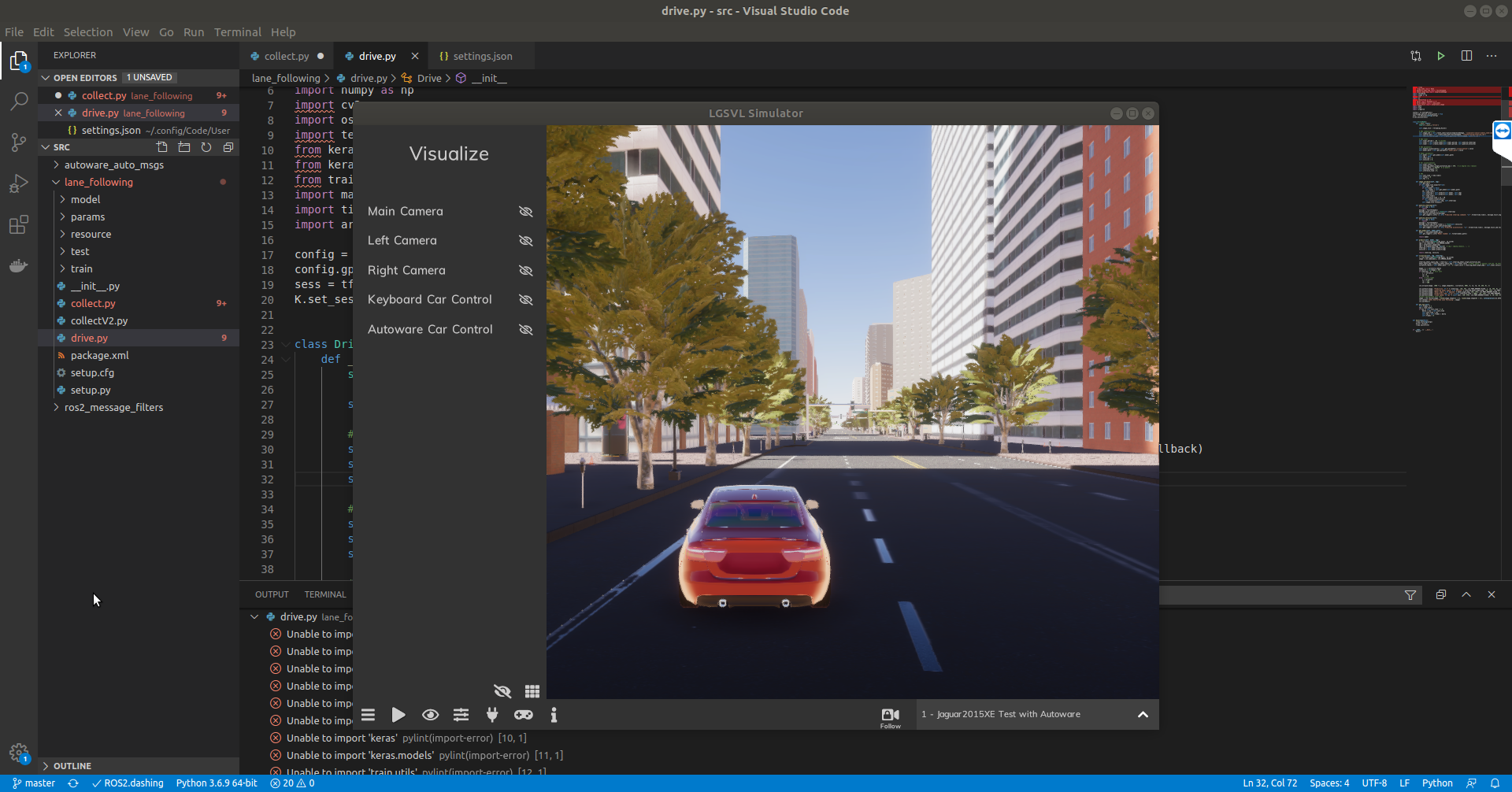Click the Follow camera button in the simulator

coord(890,715)
